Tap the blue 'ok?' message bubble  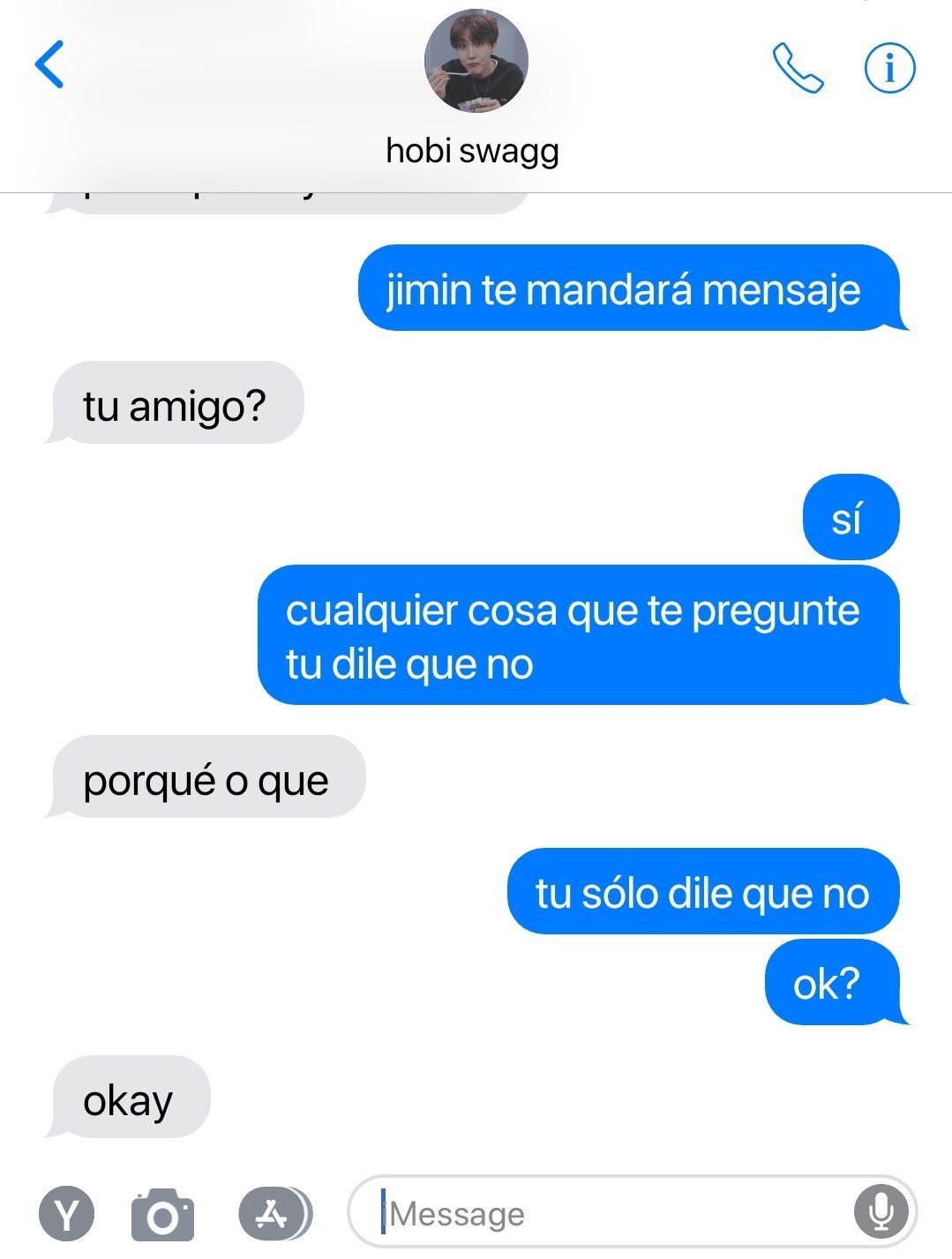pos(834,982)
